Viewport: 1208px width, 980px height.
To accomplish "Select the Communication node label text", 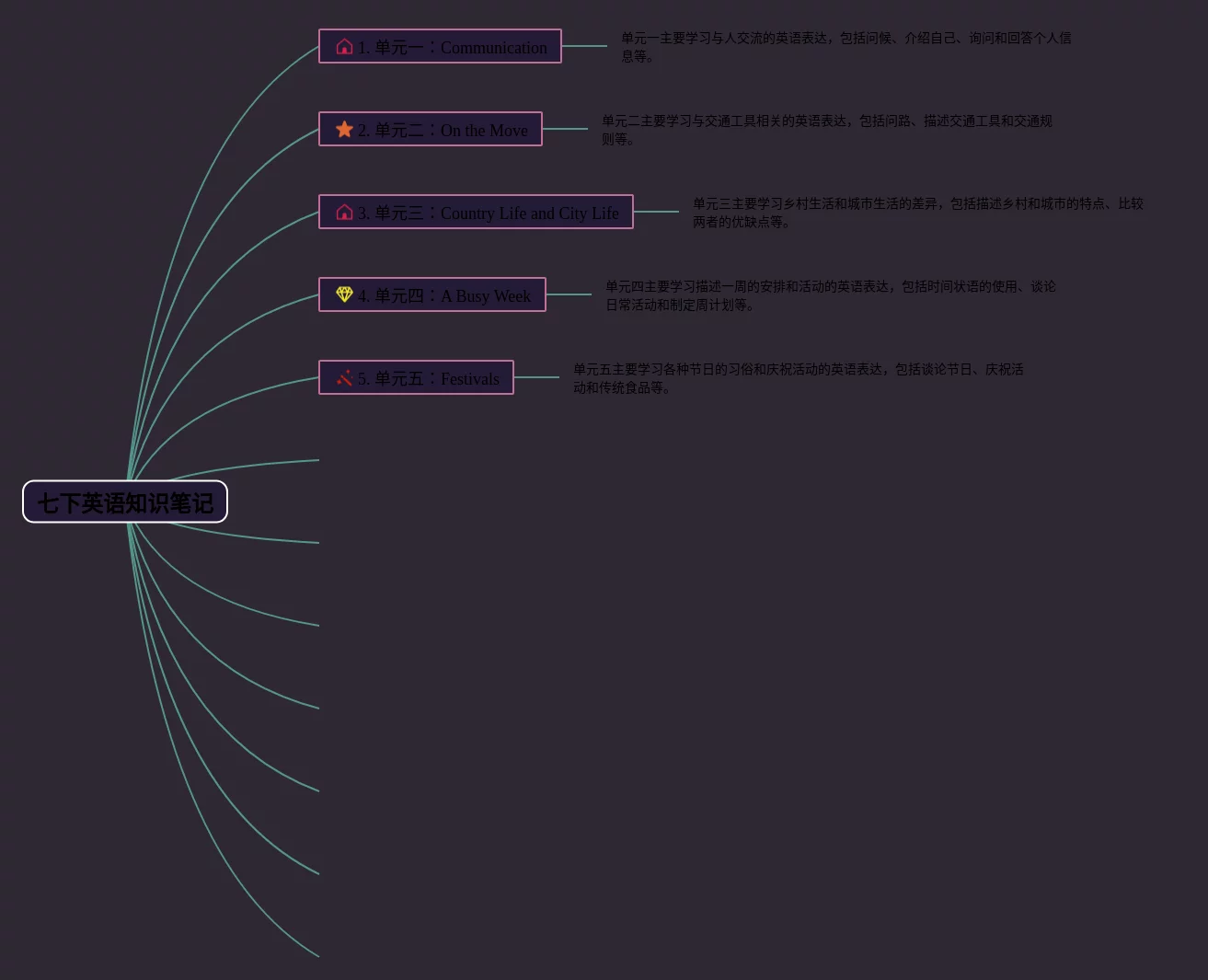I will coord(453,47).
